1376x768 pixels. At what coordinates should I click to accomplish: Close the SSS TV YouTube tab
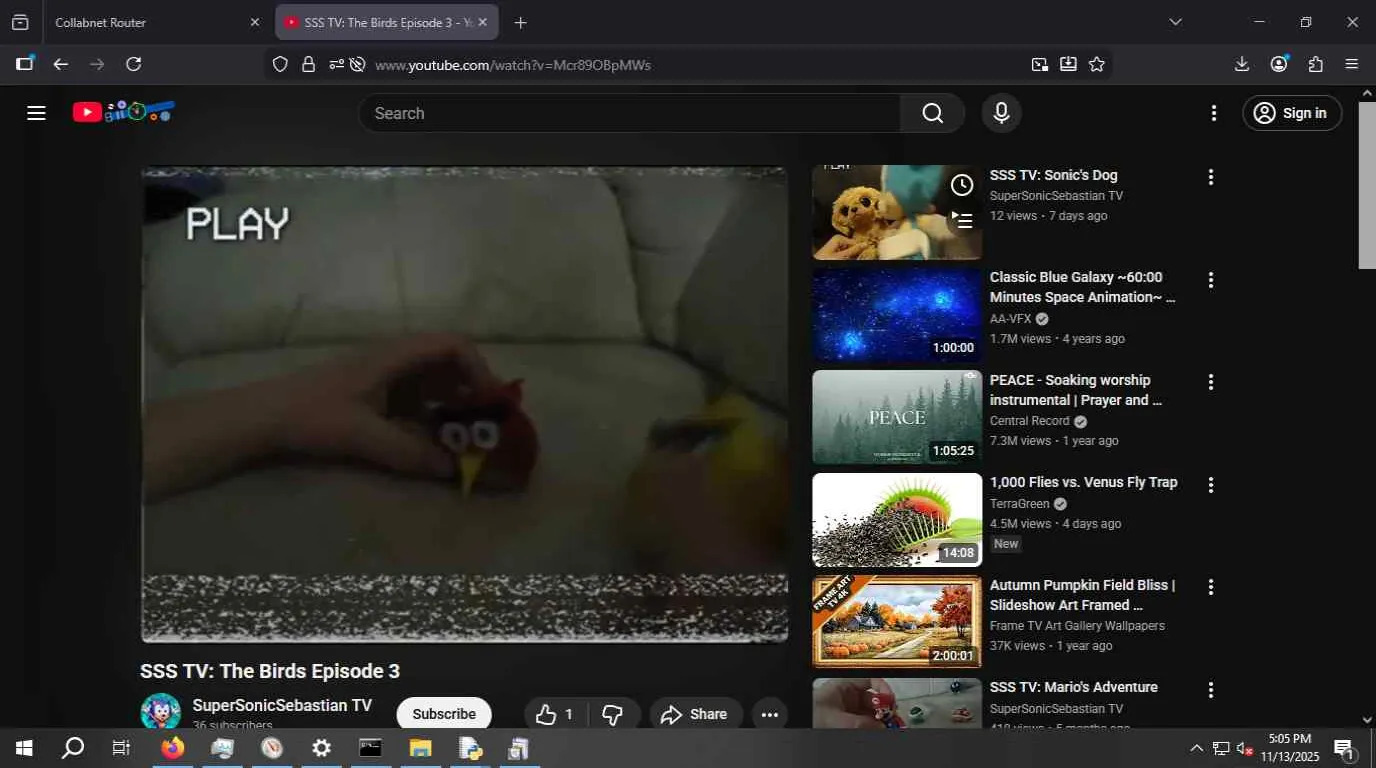click(483, 22)
